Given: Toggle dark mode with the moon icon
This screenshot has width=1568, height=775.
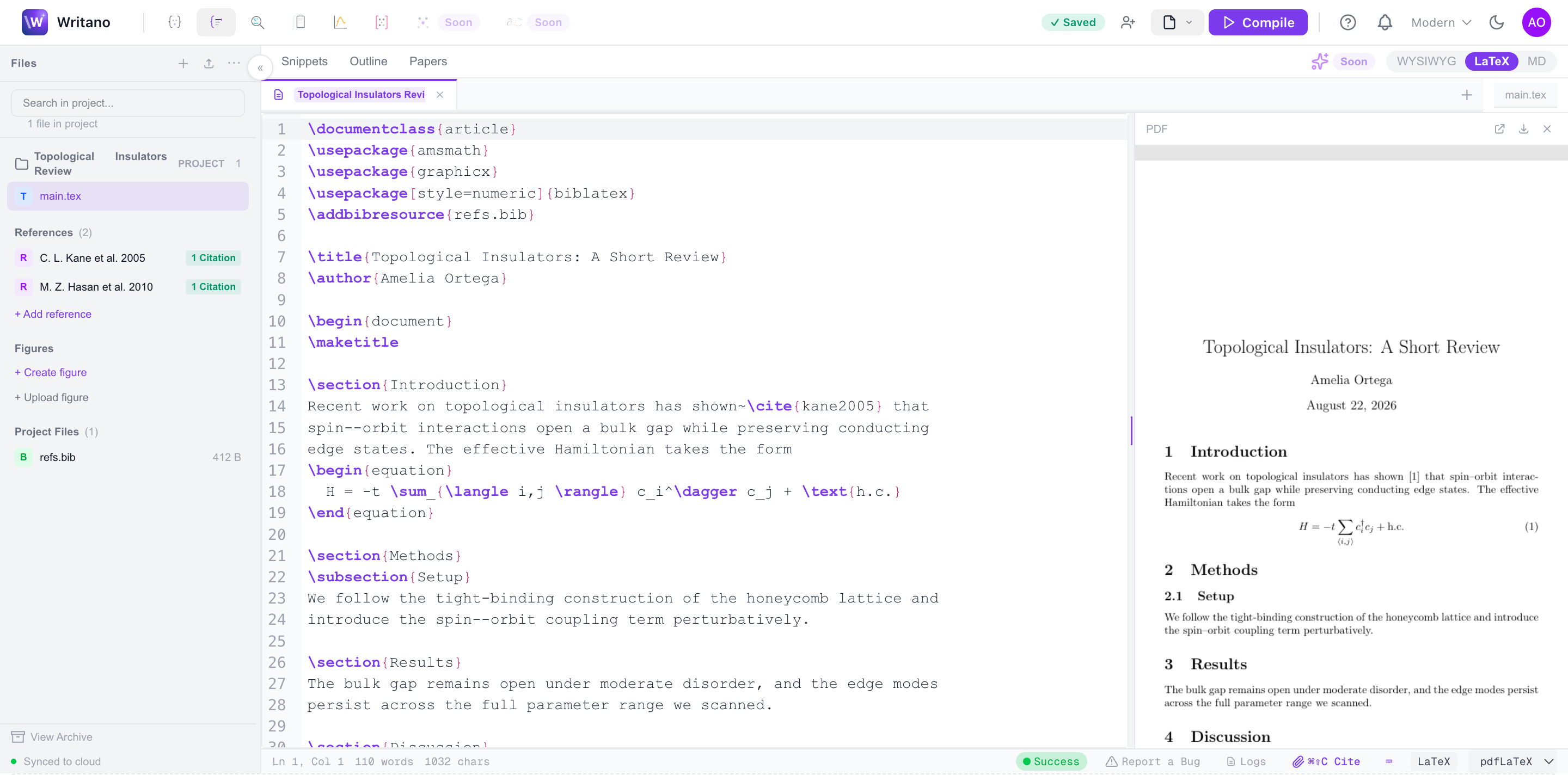Looking at the screenshot, I should coord(1497,22).
